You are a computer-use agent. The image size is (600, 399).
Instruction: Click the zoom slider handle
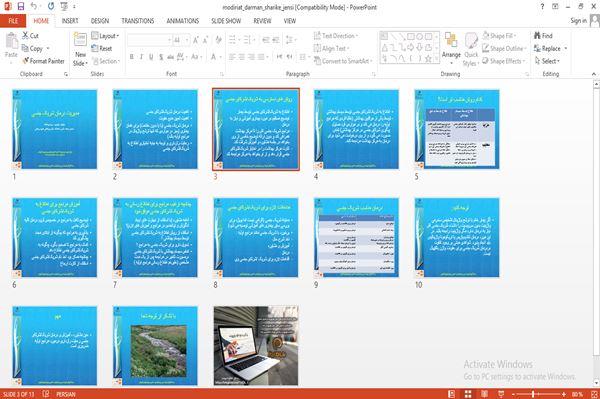533,394
